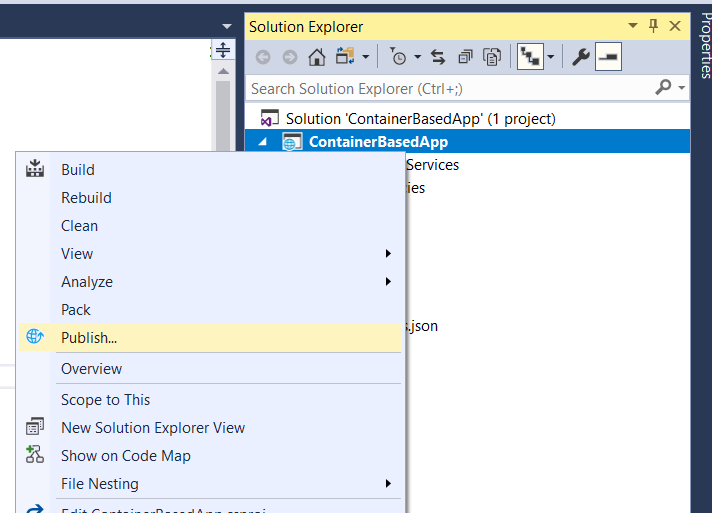712x513 pixels.
Task: Choose Show on Code Map entry
Action: [210, 456]
